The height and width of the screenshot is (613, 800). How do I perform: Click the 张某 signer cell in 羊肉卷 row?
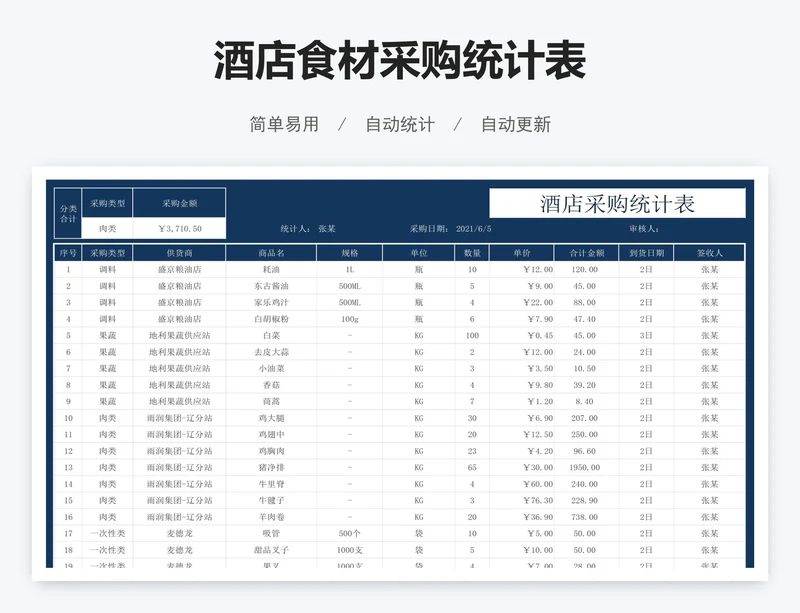(709, 517)
